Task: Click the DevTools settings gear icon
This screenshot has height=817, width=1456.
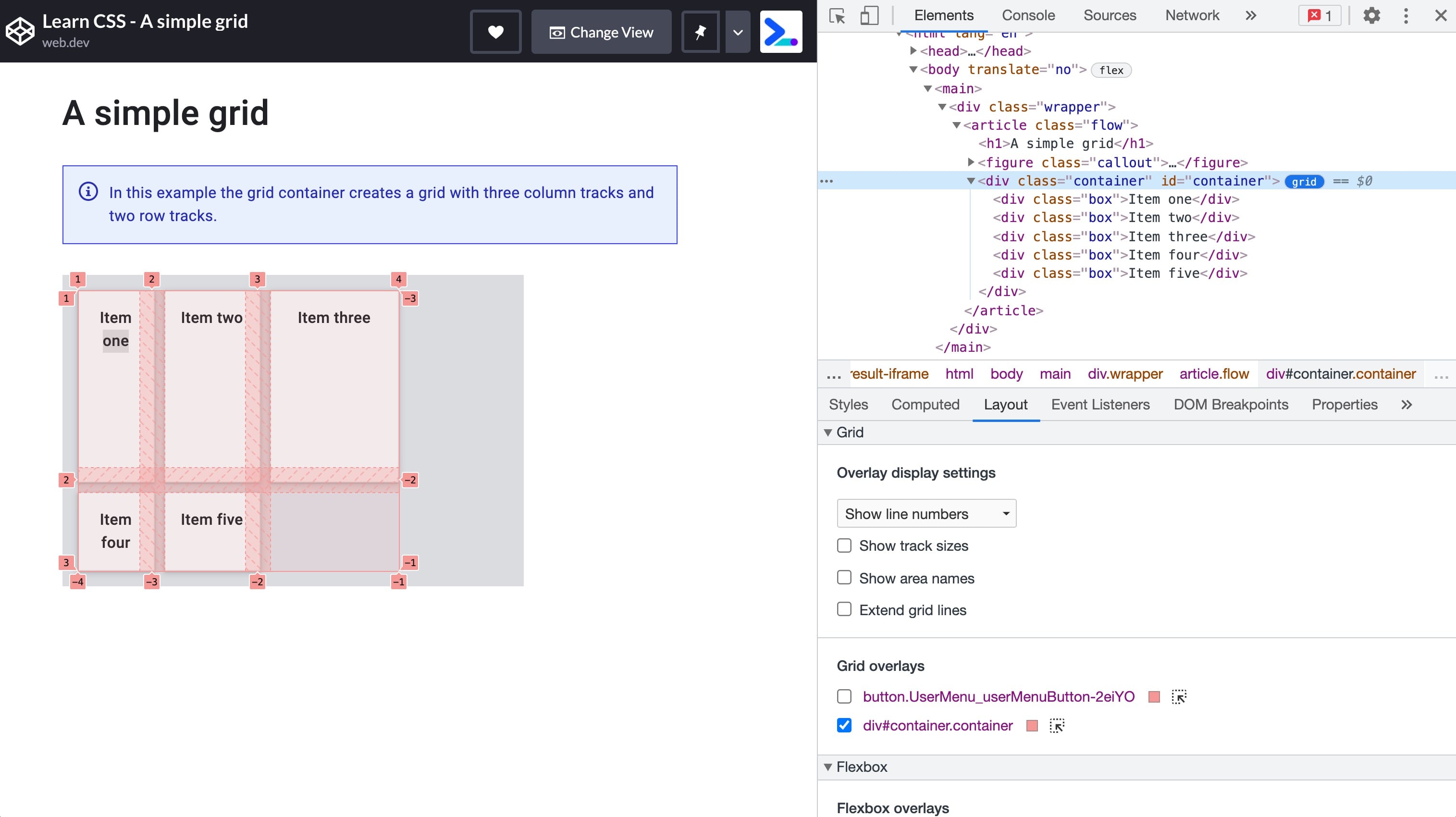Action: tap(1372, 15)
